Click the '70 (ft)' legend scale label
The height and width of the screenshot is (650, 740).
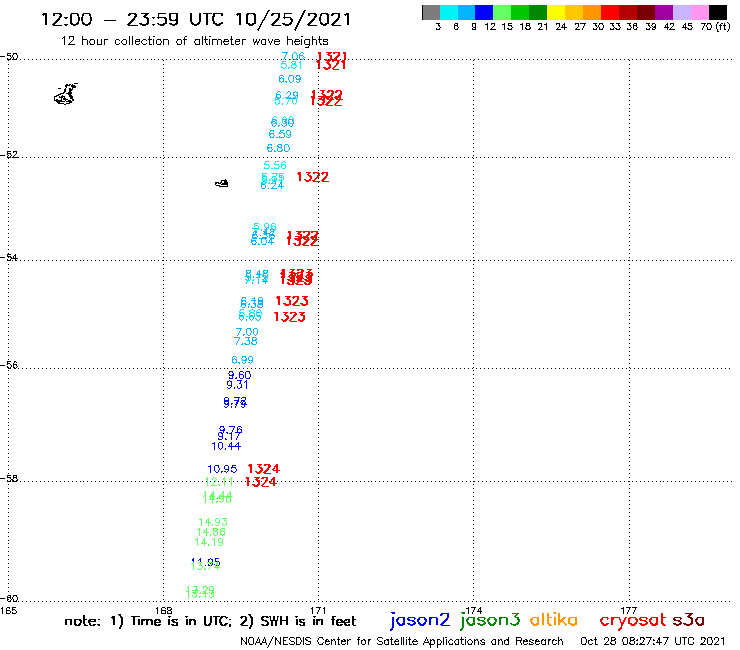(x=715, y=27)
